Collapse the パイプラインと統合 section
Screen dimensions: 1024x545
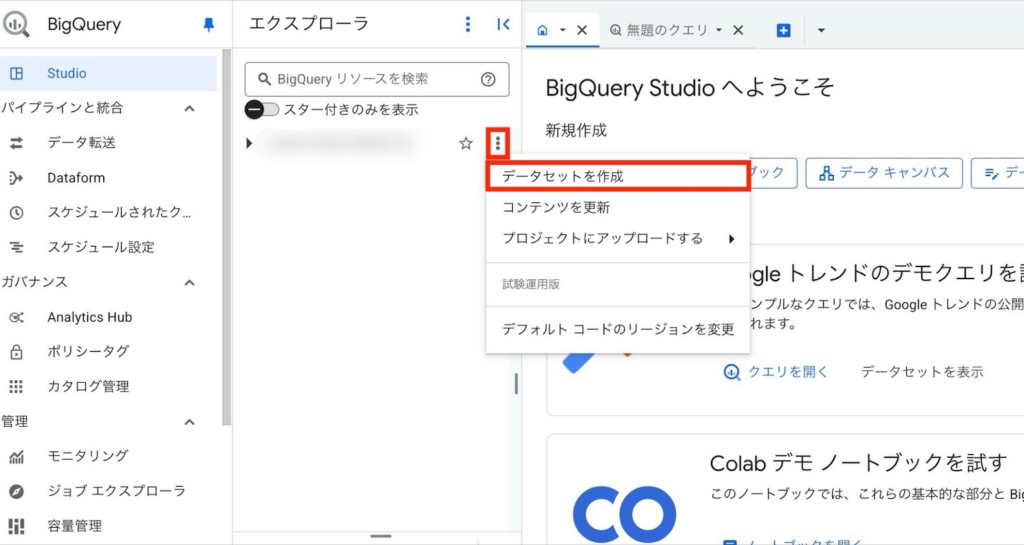[x=189, y=108]
